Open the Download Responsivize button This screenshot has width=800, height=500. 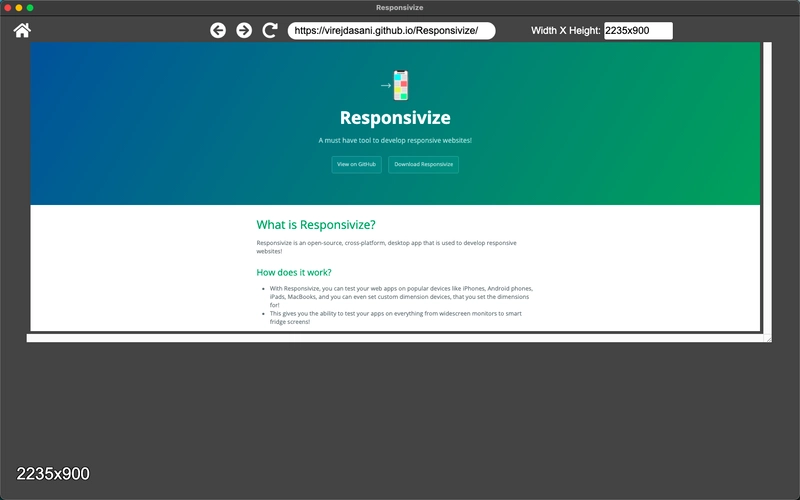[x=423, y=164]
